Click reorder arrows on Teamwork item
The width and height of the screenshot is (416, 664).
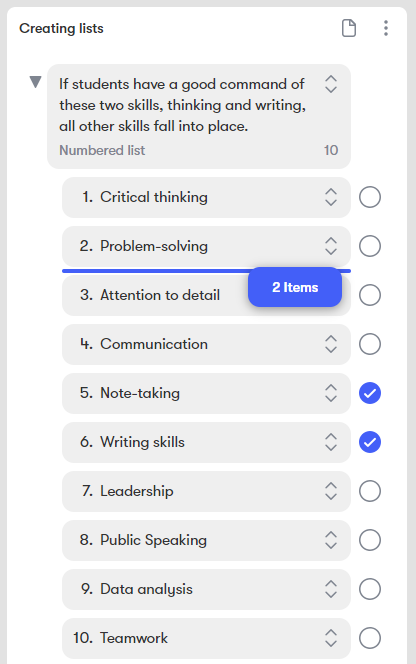331,638
